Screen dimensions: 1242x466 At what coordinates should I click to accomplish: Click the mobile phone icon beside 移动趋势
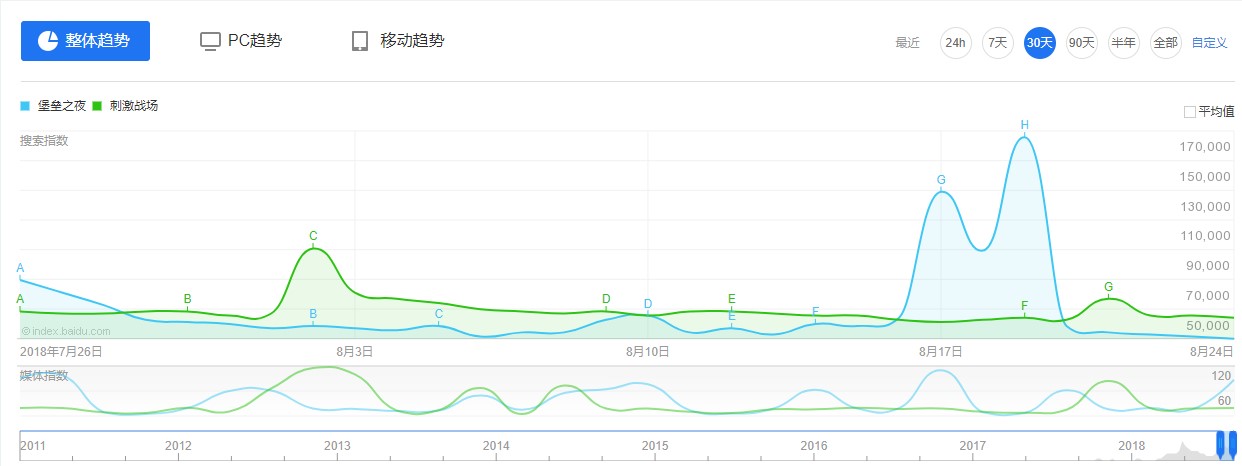click(x=360, y=41)
